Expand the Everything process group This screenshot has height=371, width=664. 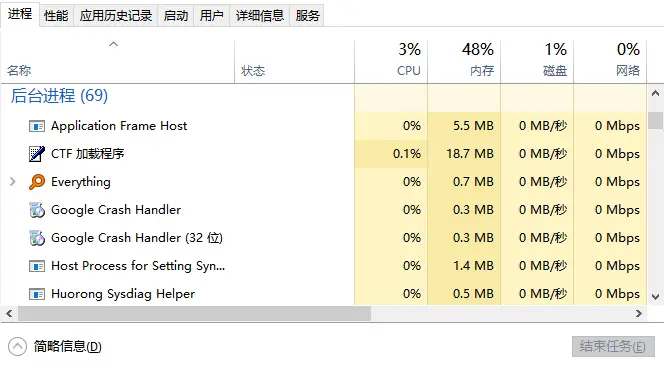[13, 182]
